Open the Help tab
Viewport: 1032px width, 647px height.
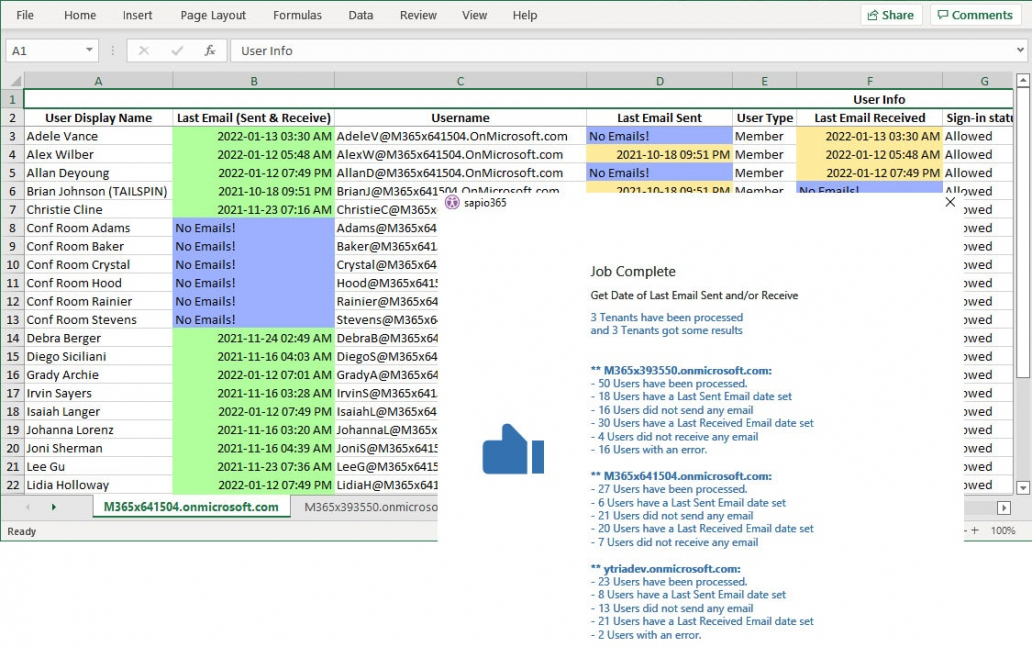[525, 15]
